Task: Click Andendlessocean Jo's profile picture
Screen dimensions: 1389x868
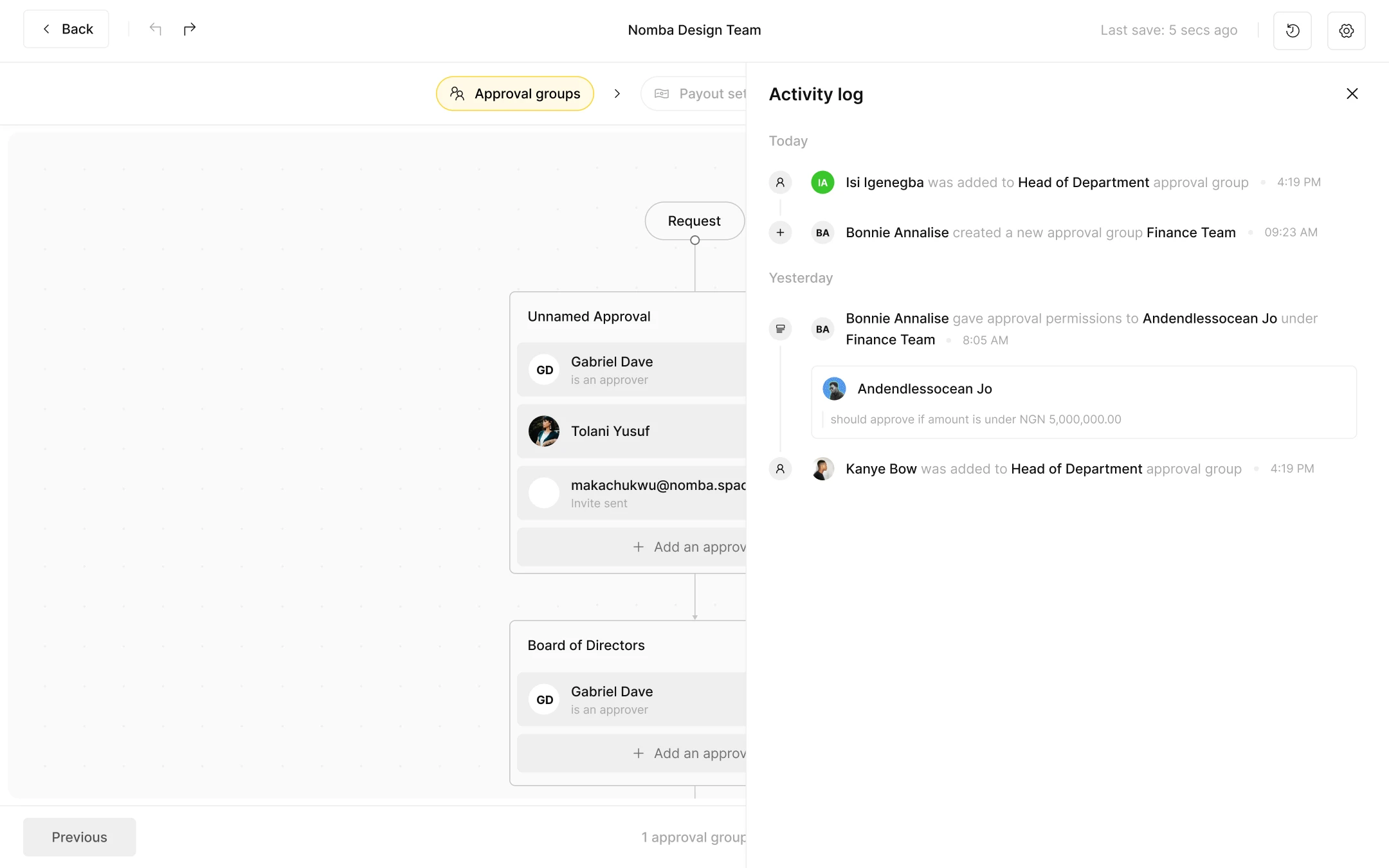Action: click(x=833, y=388)
